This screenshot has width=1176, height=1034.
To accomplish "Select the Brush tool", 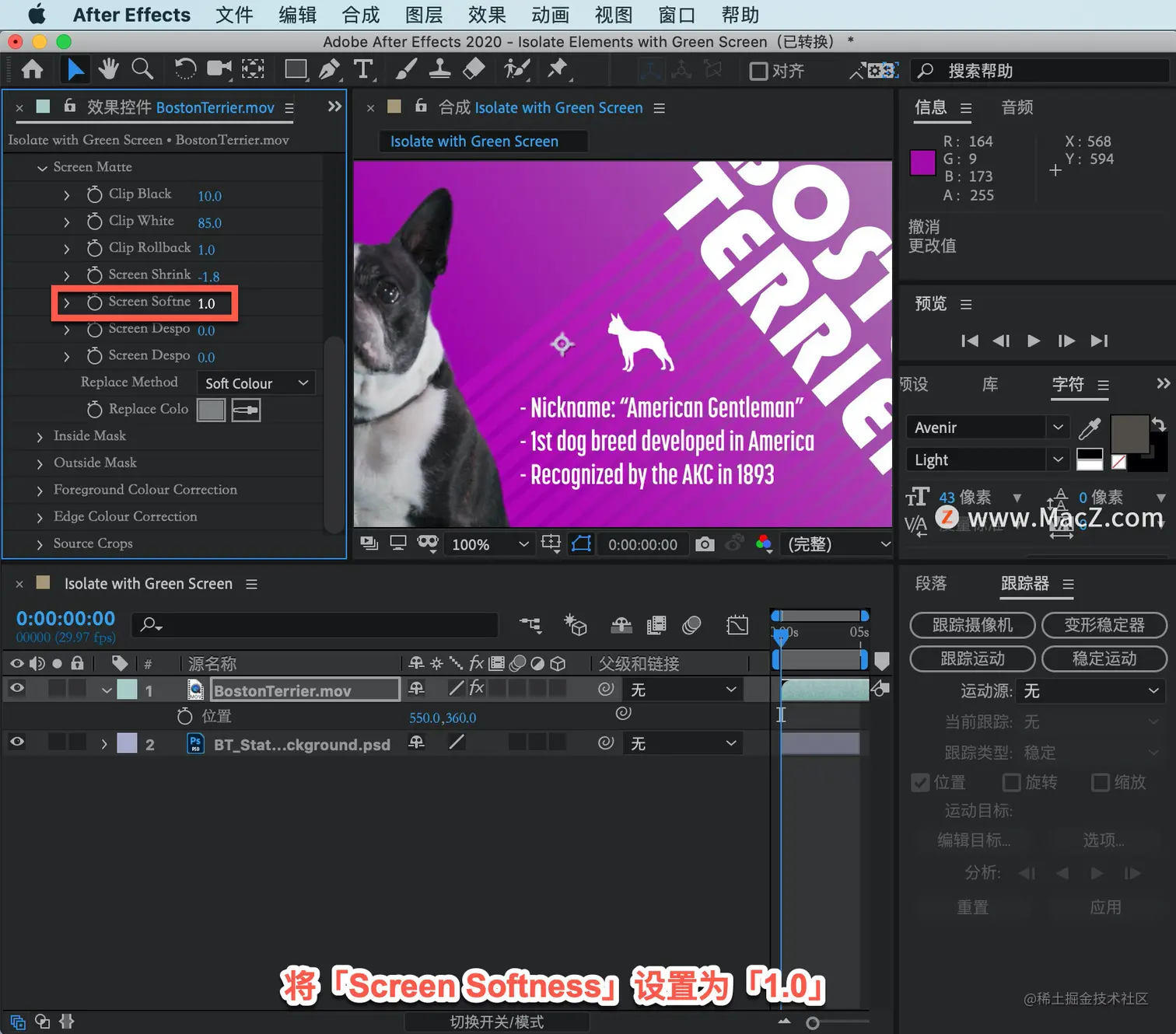I will coord(405,69).
